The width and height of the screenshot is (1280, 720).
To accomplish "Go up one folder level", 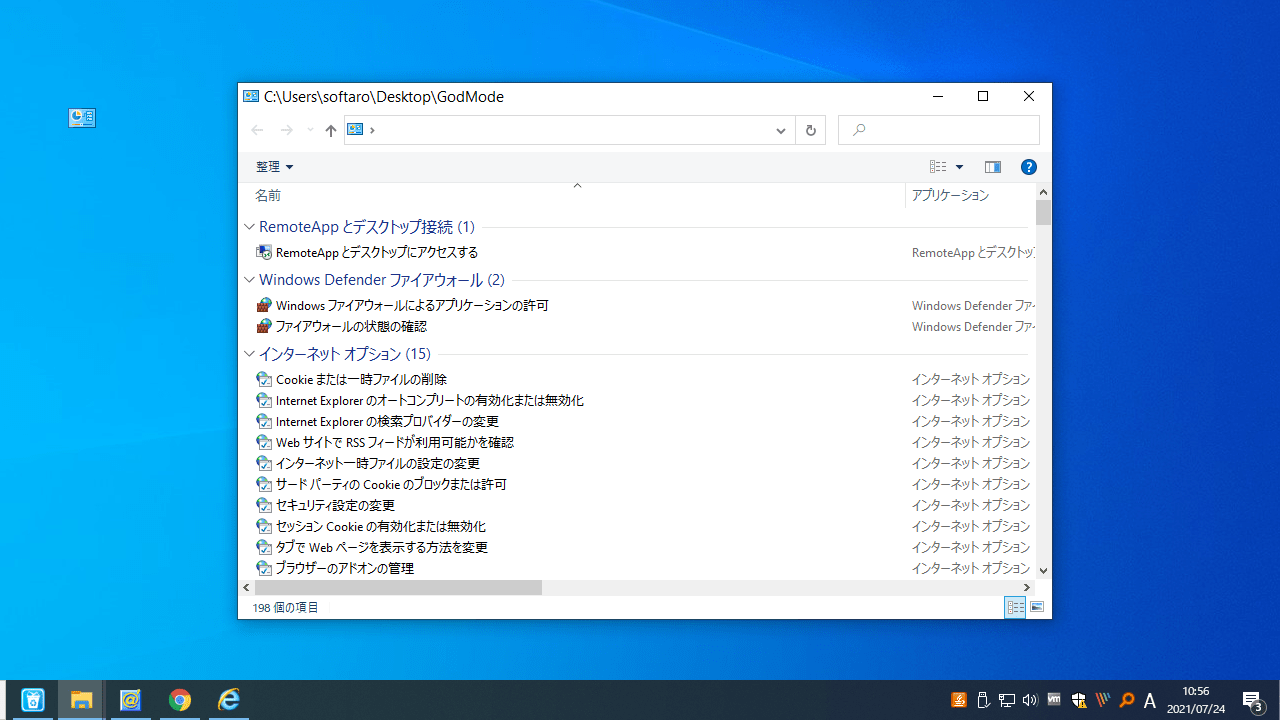I will click(330, 130).
